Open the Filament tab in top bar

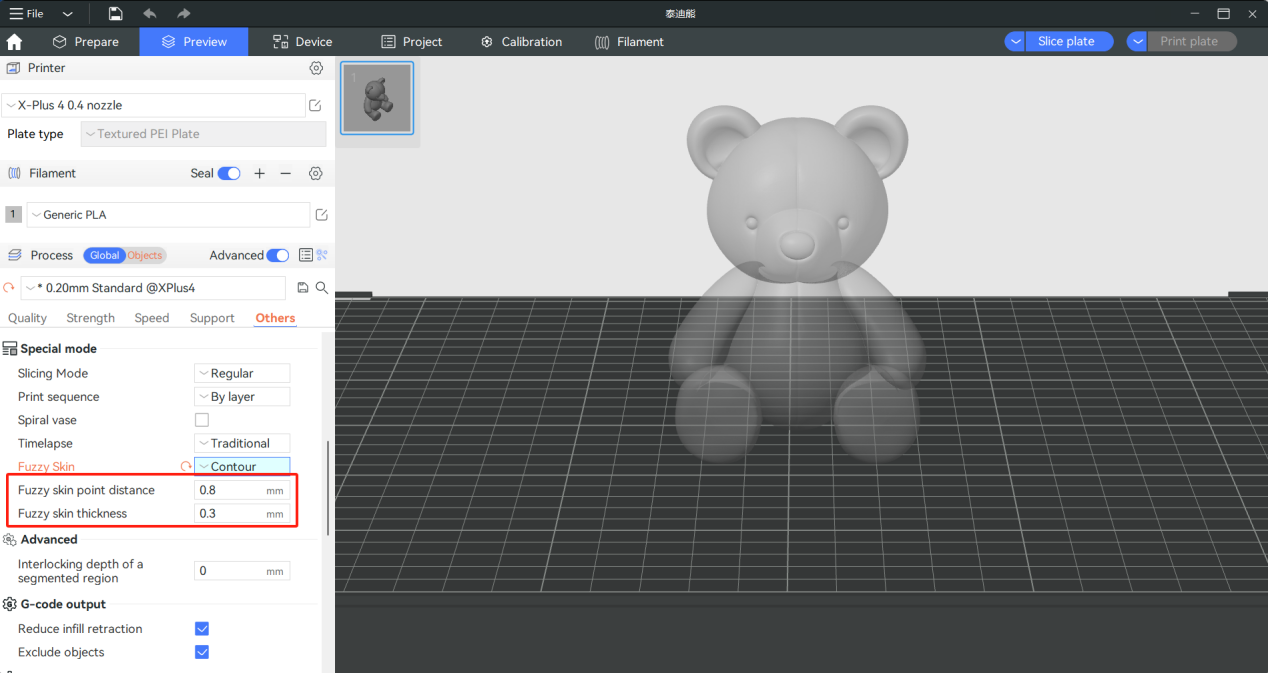coord(629,42)
